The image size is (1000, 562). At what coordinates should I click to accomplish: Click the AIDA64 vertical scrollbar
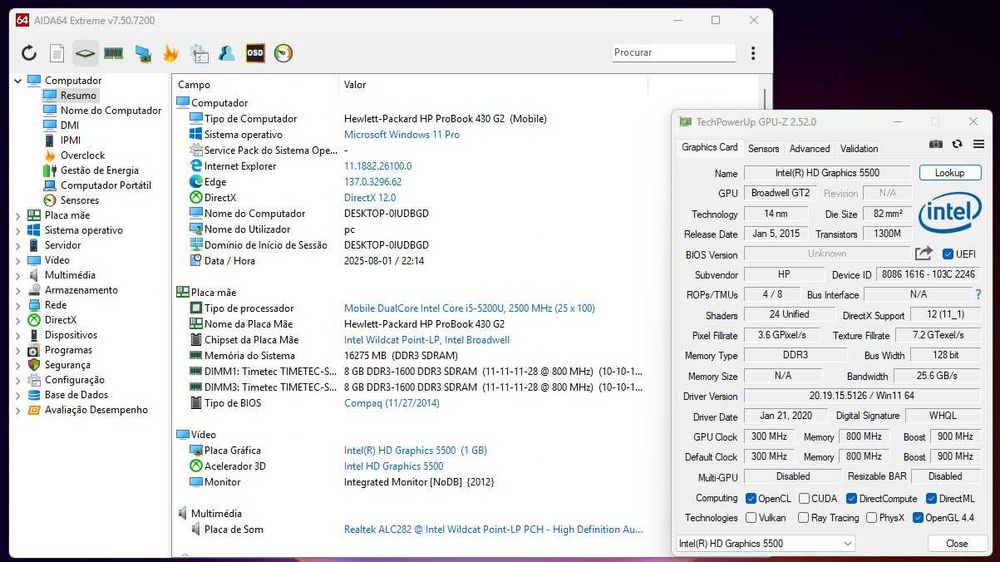click(x=765, y=102)
